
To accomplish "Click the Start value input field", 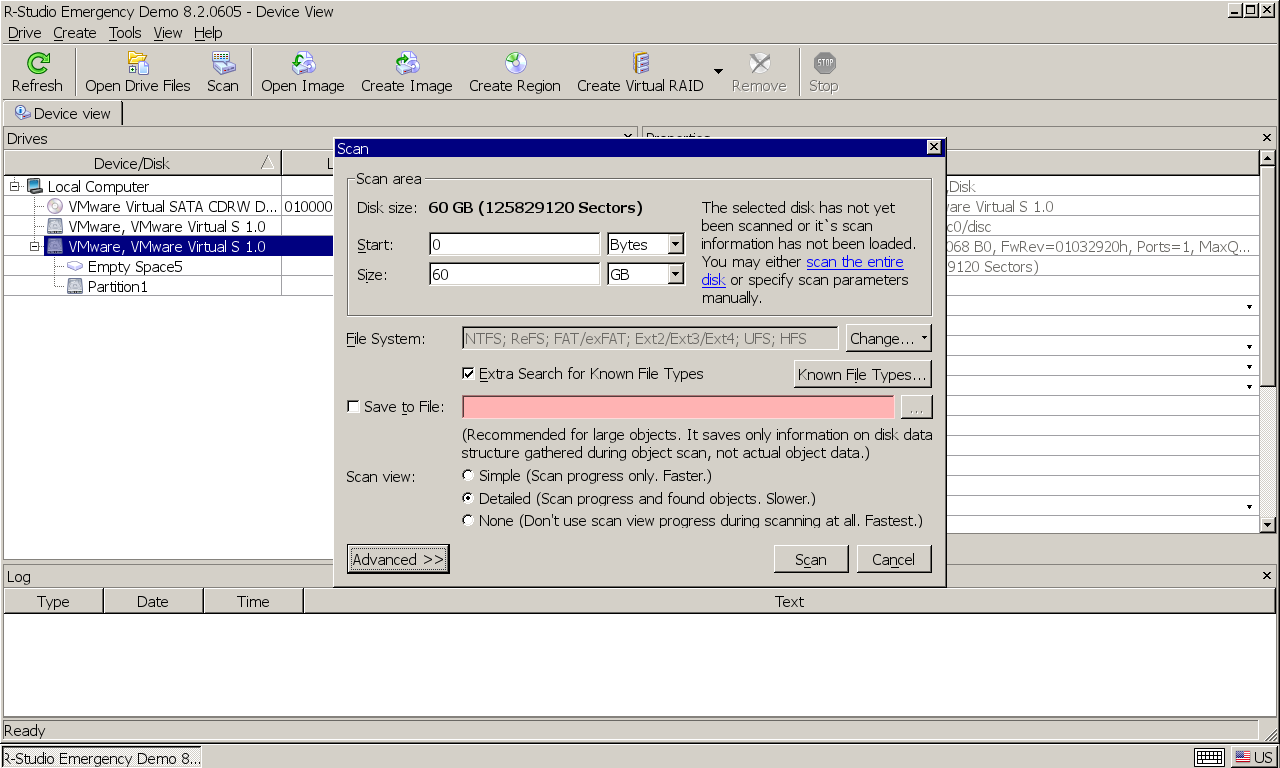I will (x=515, y=245).
